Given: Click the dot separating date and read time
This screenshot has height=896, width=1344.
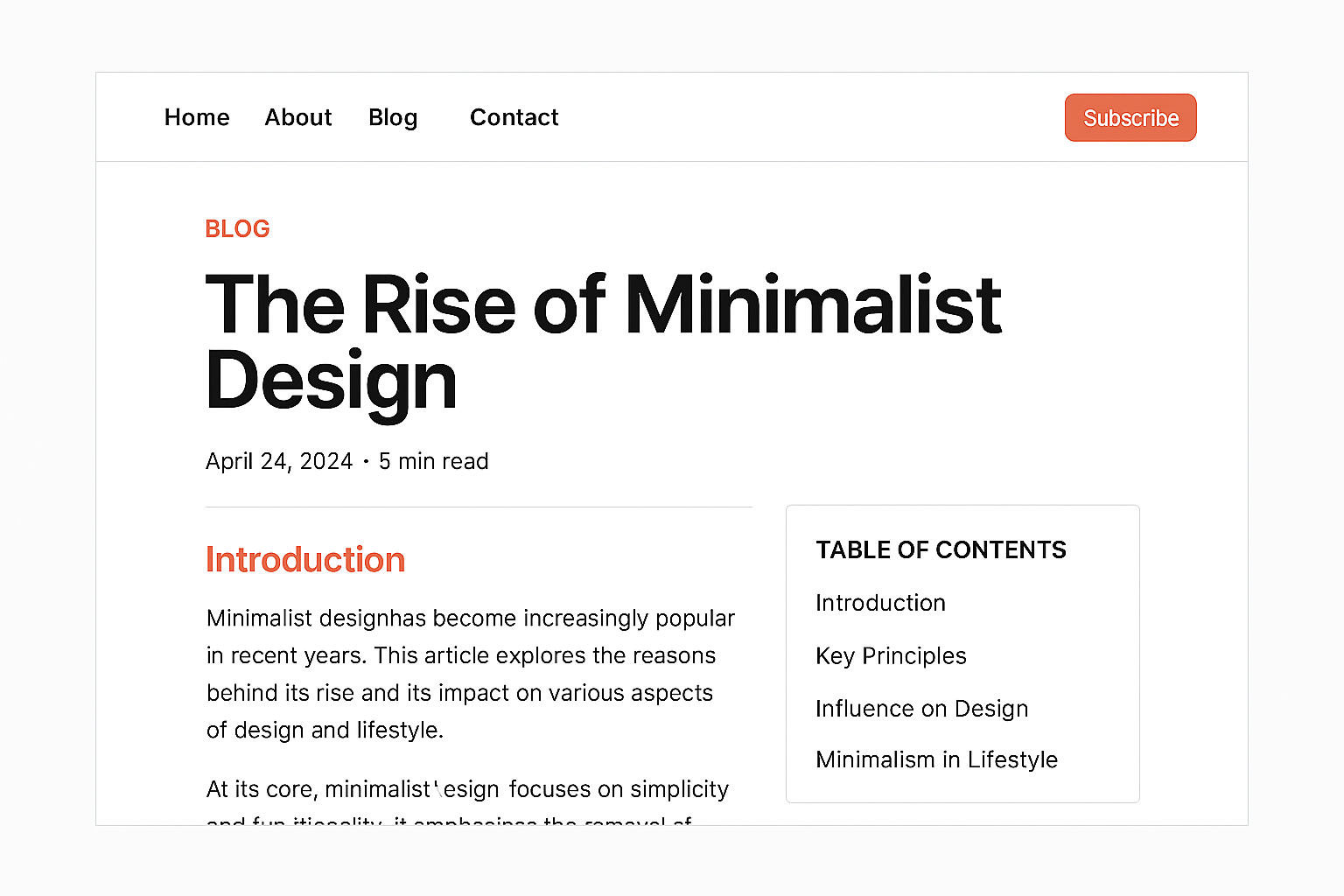Looking at the screenshot, I should [366, 461].
